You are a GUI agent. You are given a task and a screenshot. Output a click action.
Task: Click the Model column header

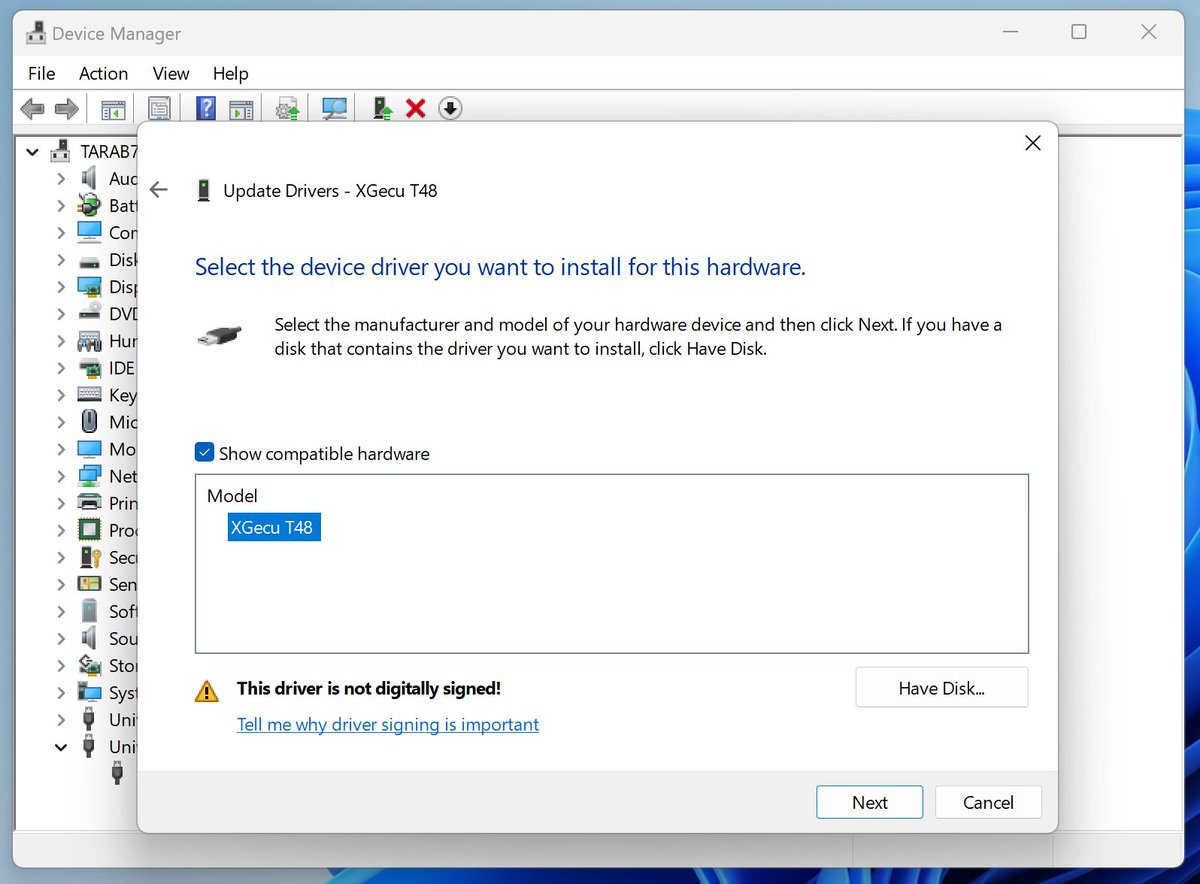(232, 496)
